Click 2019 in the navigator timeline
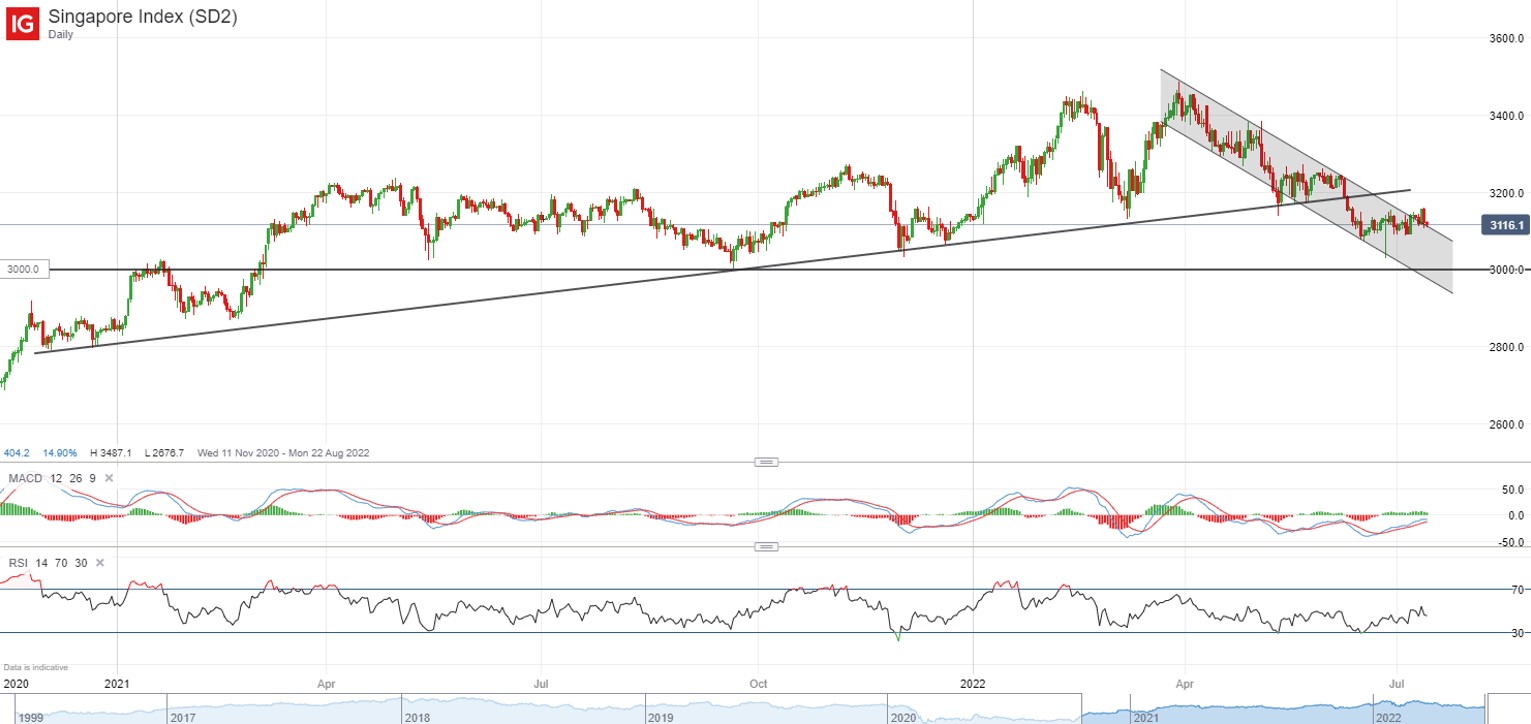Viewport: 1531px width, 724px height. tap(659, 718)
